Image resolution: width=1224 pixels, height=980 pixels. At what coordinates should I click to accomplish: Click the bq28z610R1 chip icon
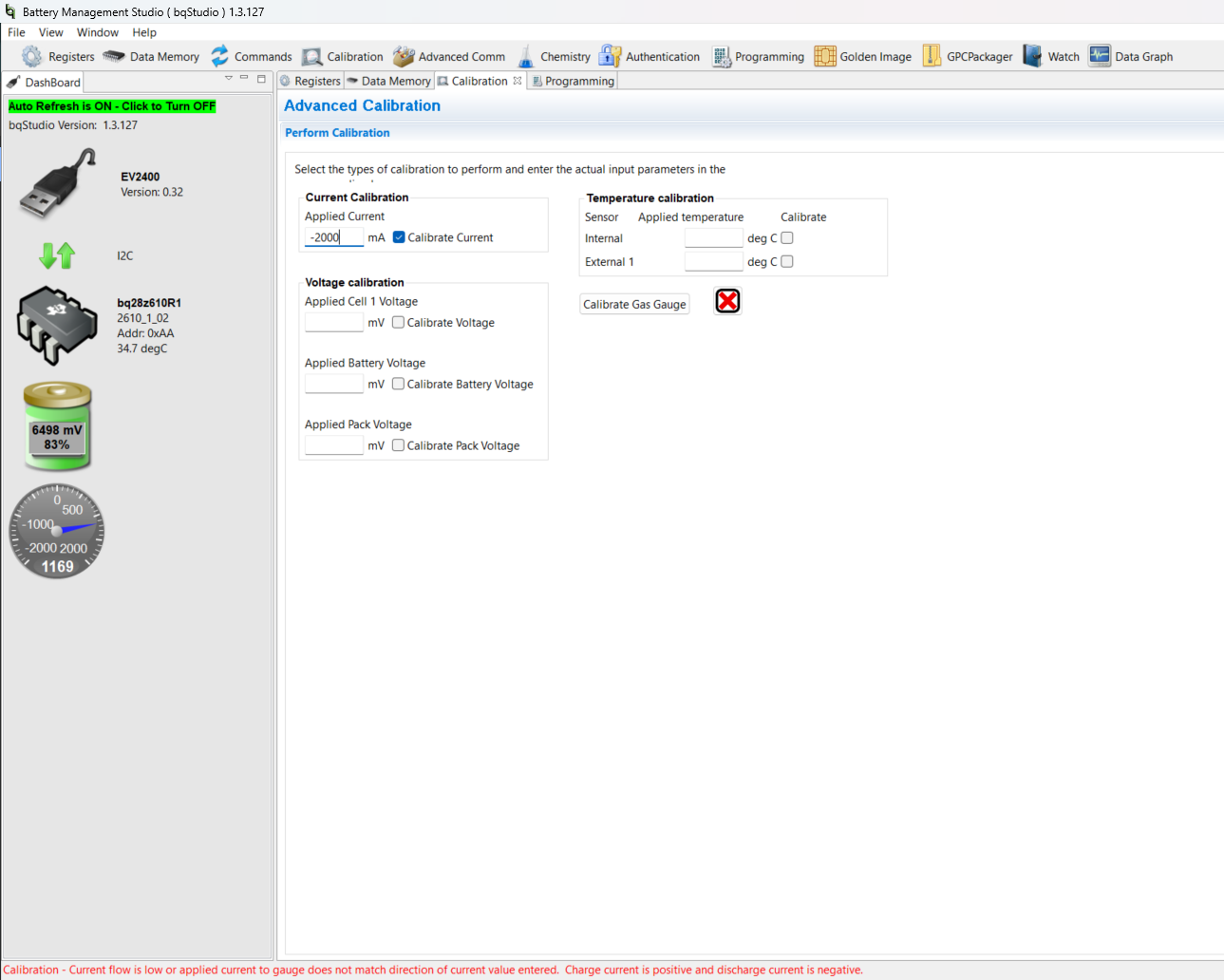click(57, 326)
